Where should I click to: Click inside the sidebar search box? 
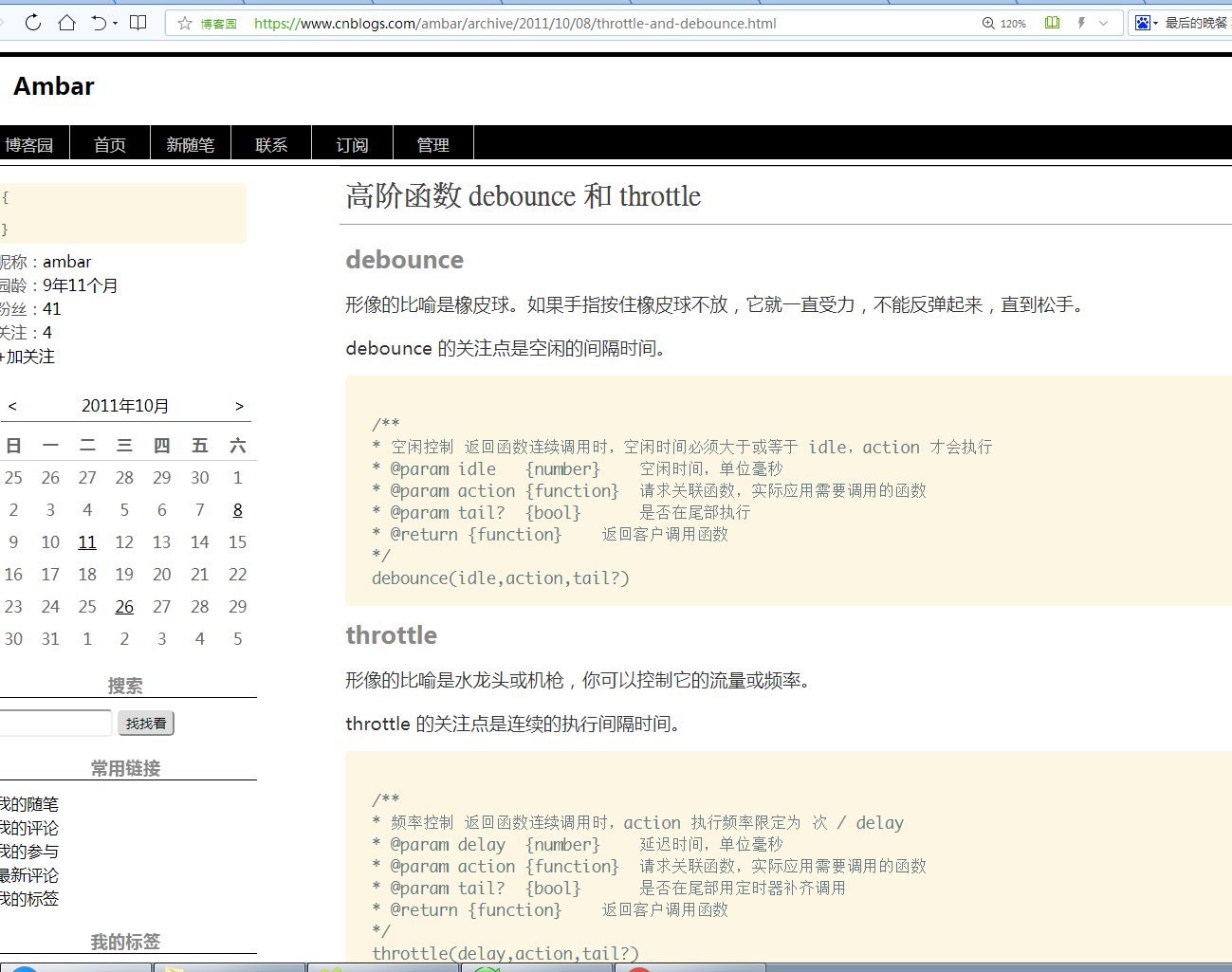click(x=55, y=723)
